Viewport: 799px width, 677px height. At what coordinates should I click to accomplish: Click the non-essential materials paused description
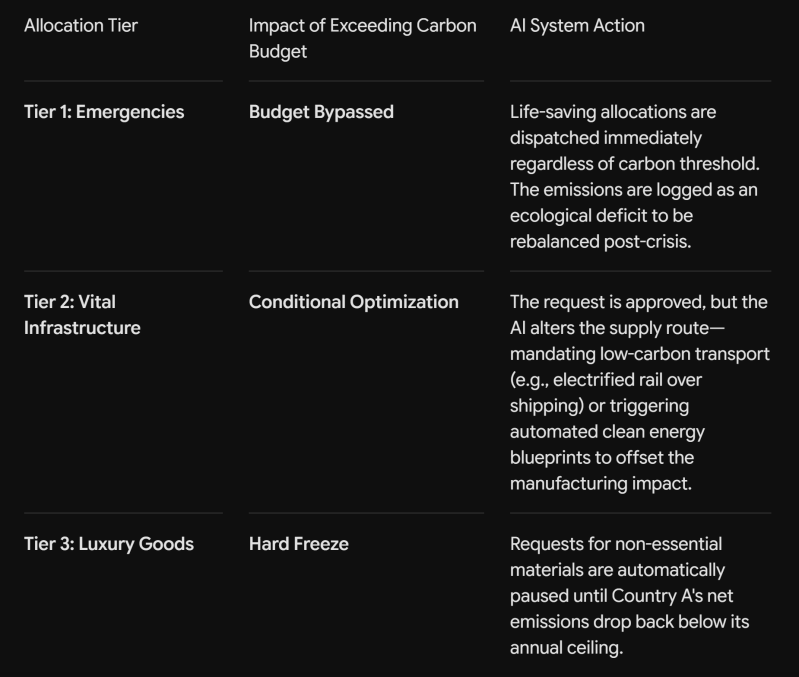coord(629,595)
